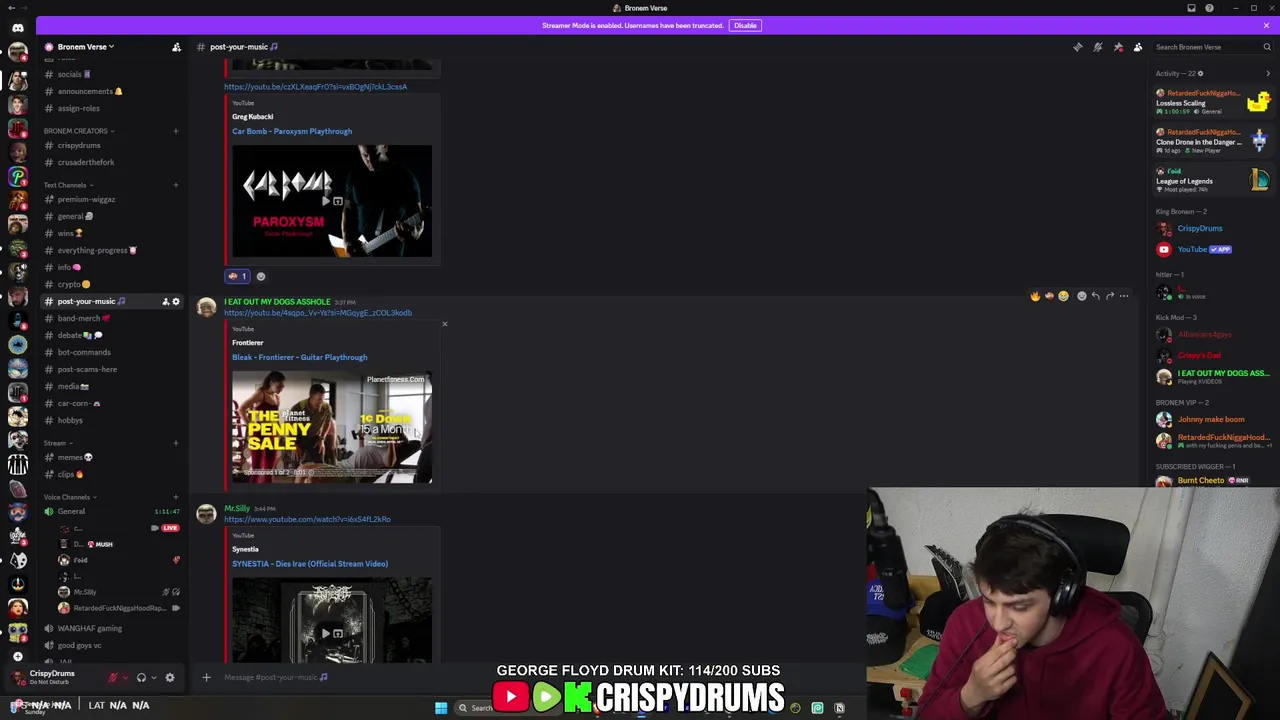The image size is (1280, 720).
Task: Open the general text channel
Action: tap(112, 216)
